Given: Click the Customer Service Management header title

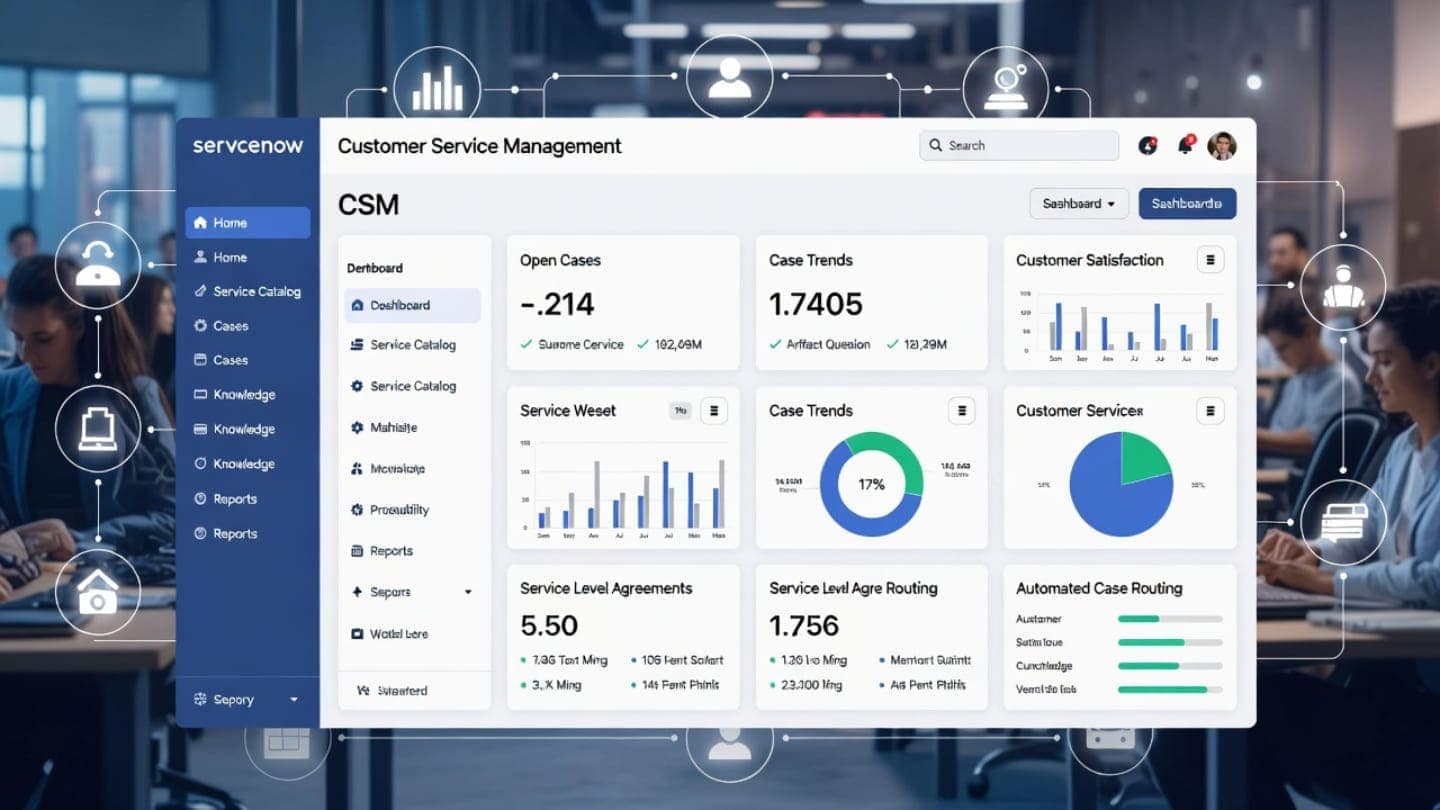Looking at the screenshot, I should [480, 146].
